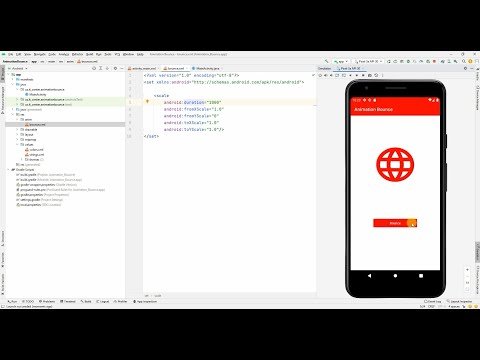Click the Search Everywhere magnifier icon

click(464, 61)
